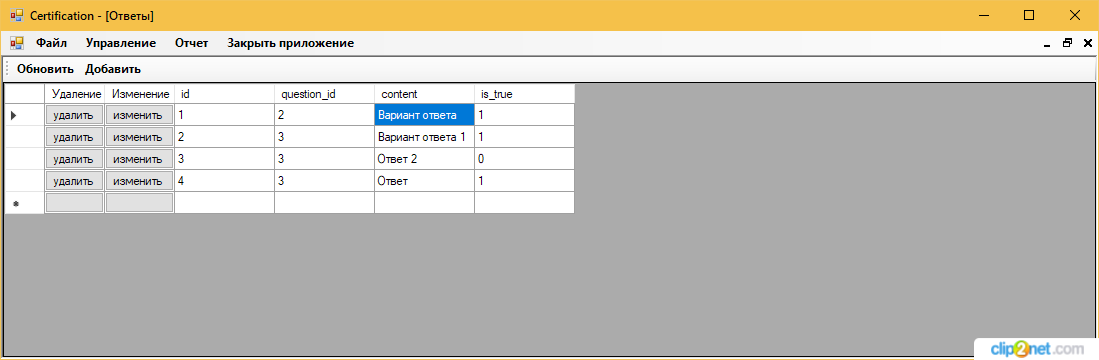1099x360 pixels.
Task: Click удалить button for row id 1
Action: pos(74,115)
